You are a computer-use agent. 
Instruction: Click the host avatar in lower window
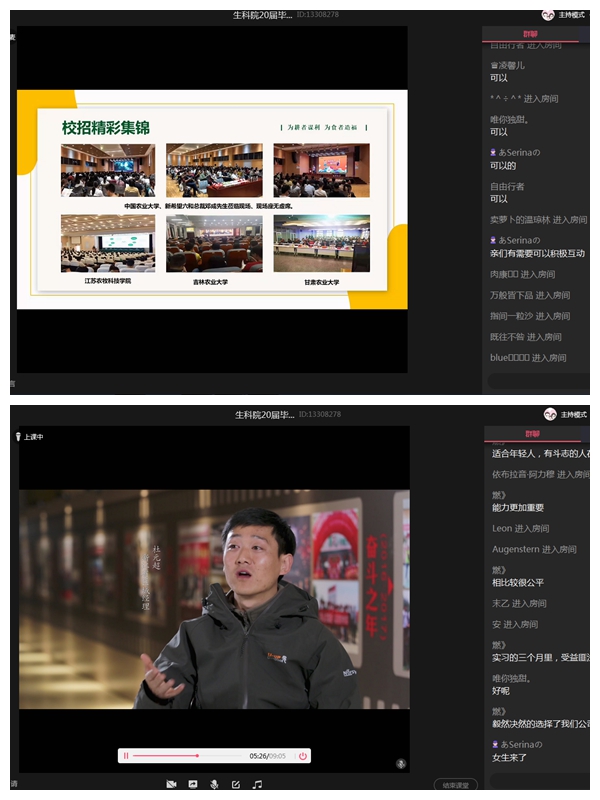(550, 414)
